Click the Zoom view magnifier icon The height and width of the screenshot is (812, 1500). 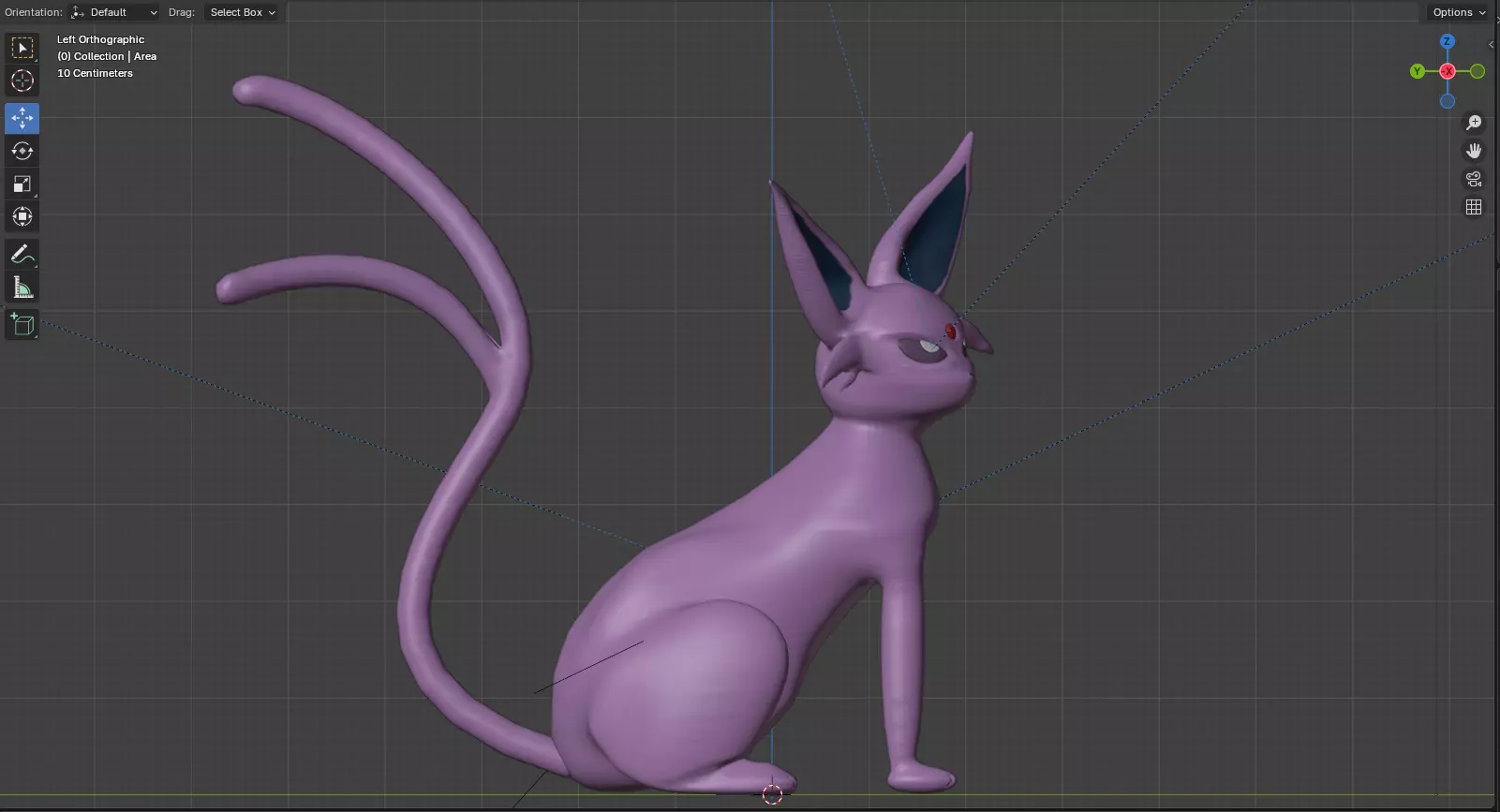(1474, 123)
